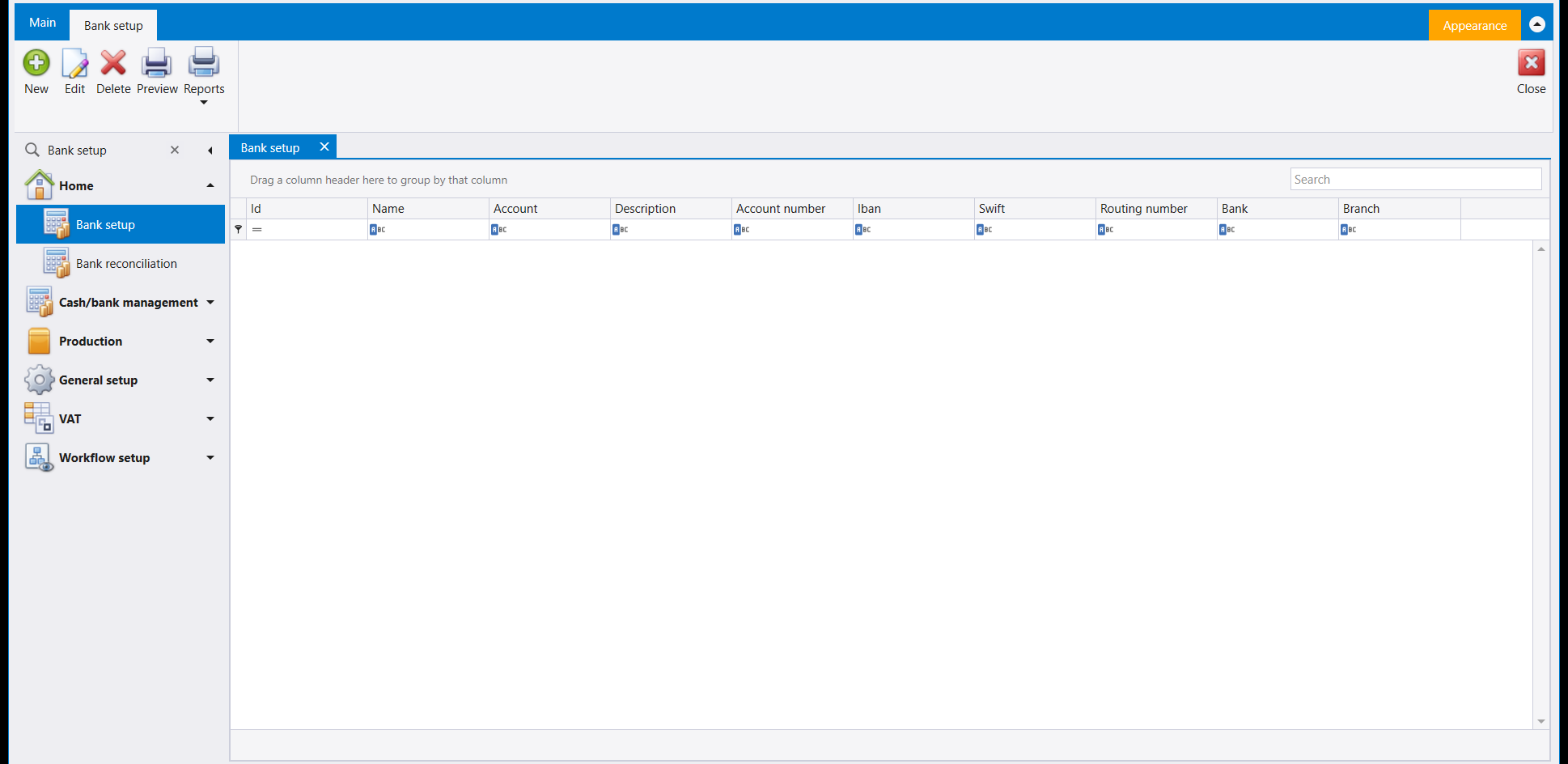Image resolution: width=1568 pixels, height=764 pixels.
Task: Sort by the Iban column header
Action: coord(913,208)
